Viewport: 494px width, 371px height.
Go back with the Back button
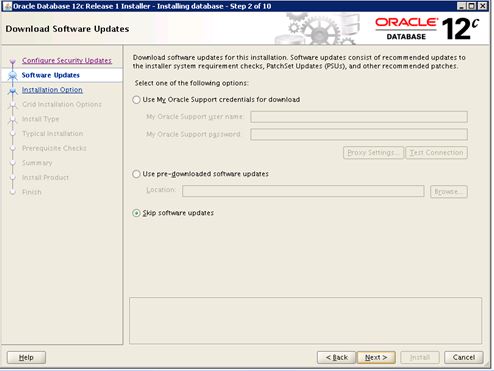point(336,358)
